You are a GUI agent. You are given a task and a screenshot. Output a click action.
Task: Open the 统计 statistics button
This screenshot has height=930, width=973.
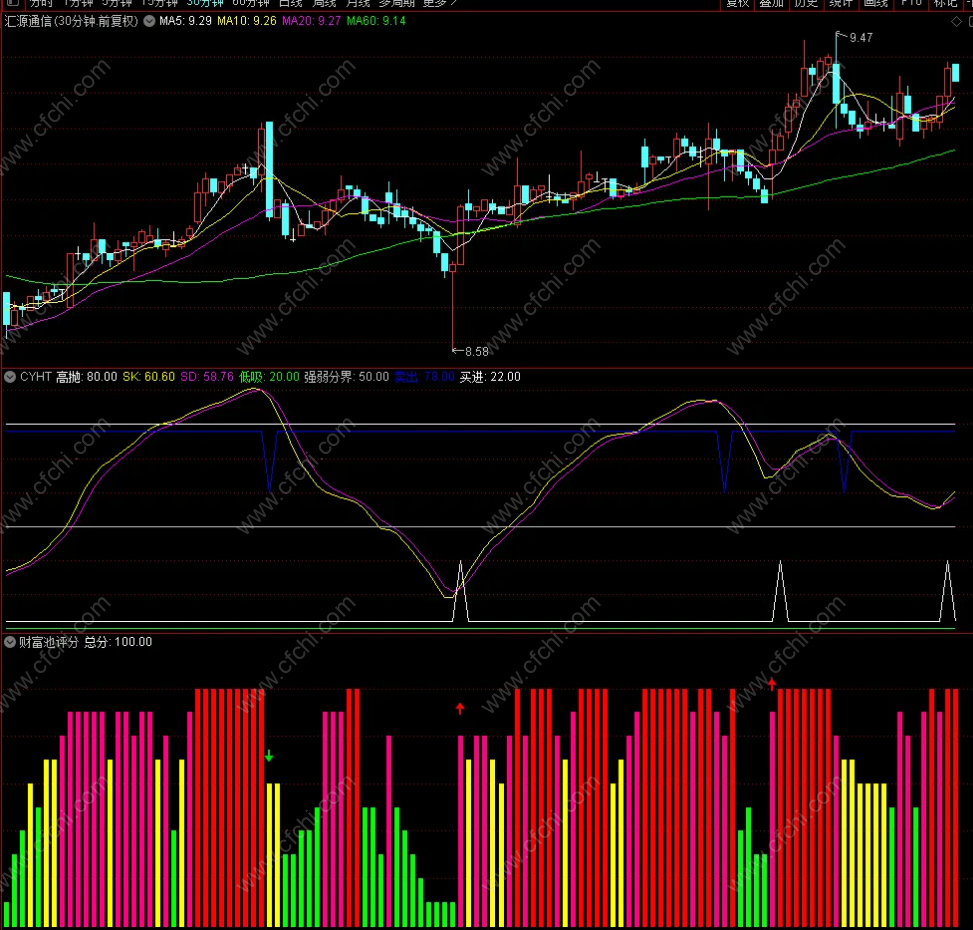click(x=841, y=3)
